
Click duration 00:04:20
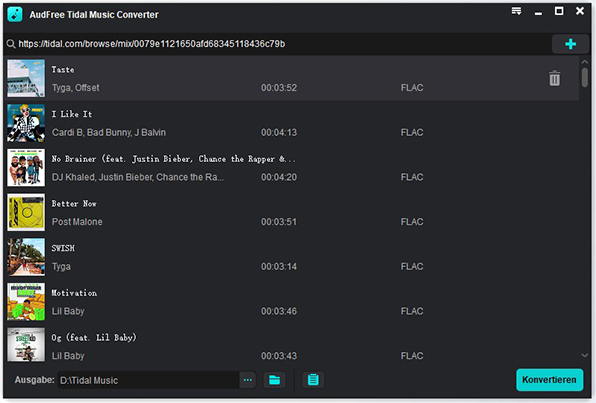coord(279,177)
